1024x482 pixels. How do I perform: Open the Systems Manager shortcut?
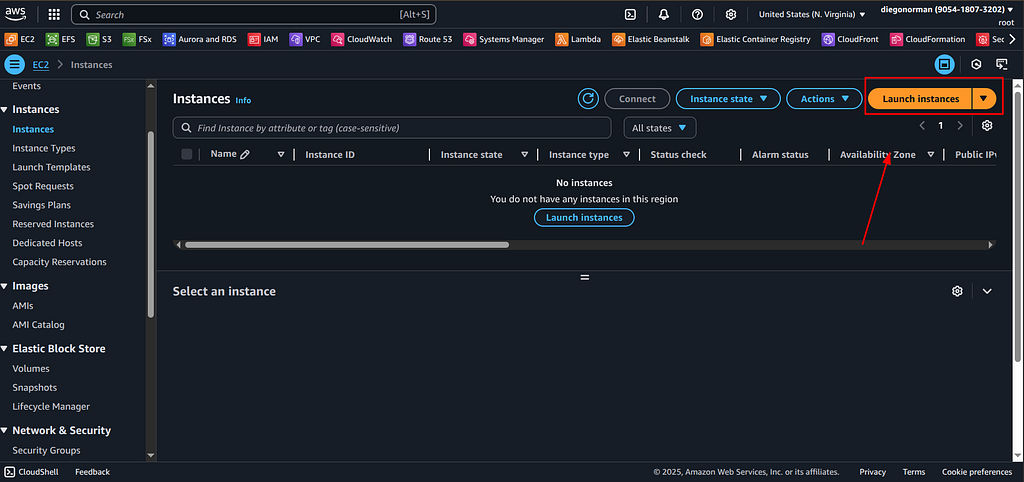pyautogui.click(x=504, y=39)
